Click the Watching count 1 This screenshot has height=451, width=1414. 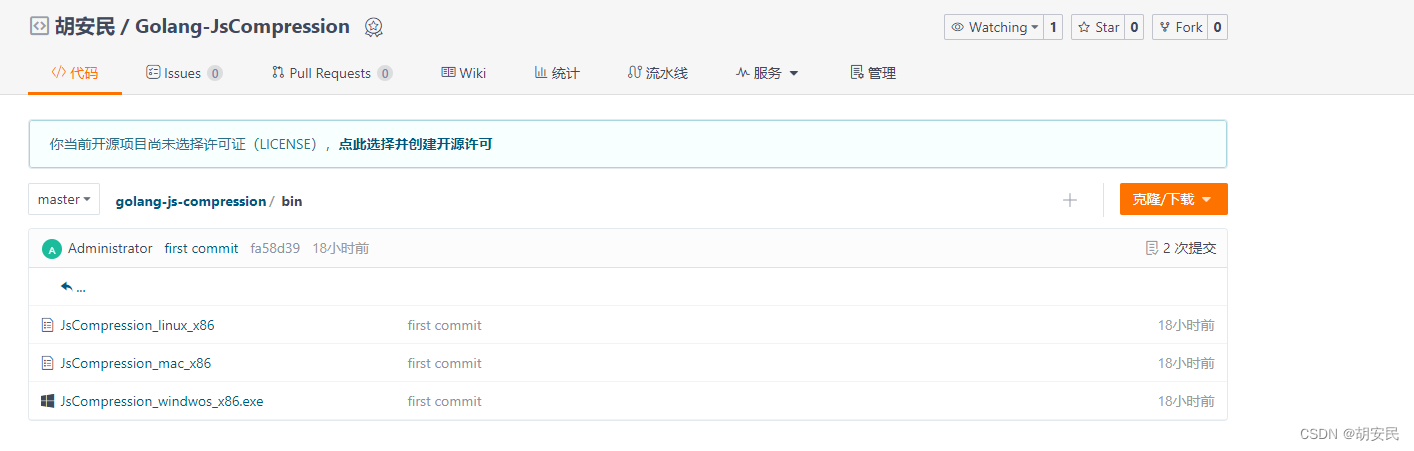[1052, 27]
